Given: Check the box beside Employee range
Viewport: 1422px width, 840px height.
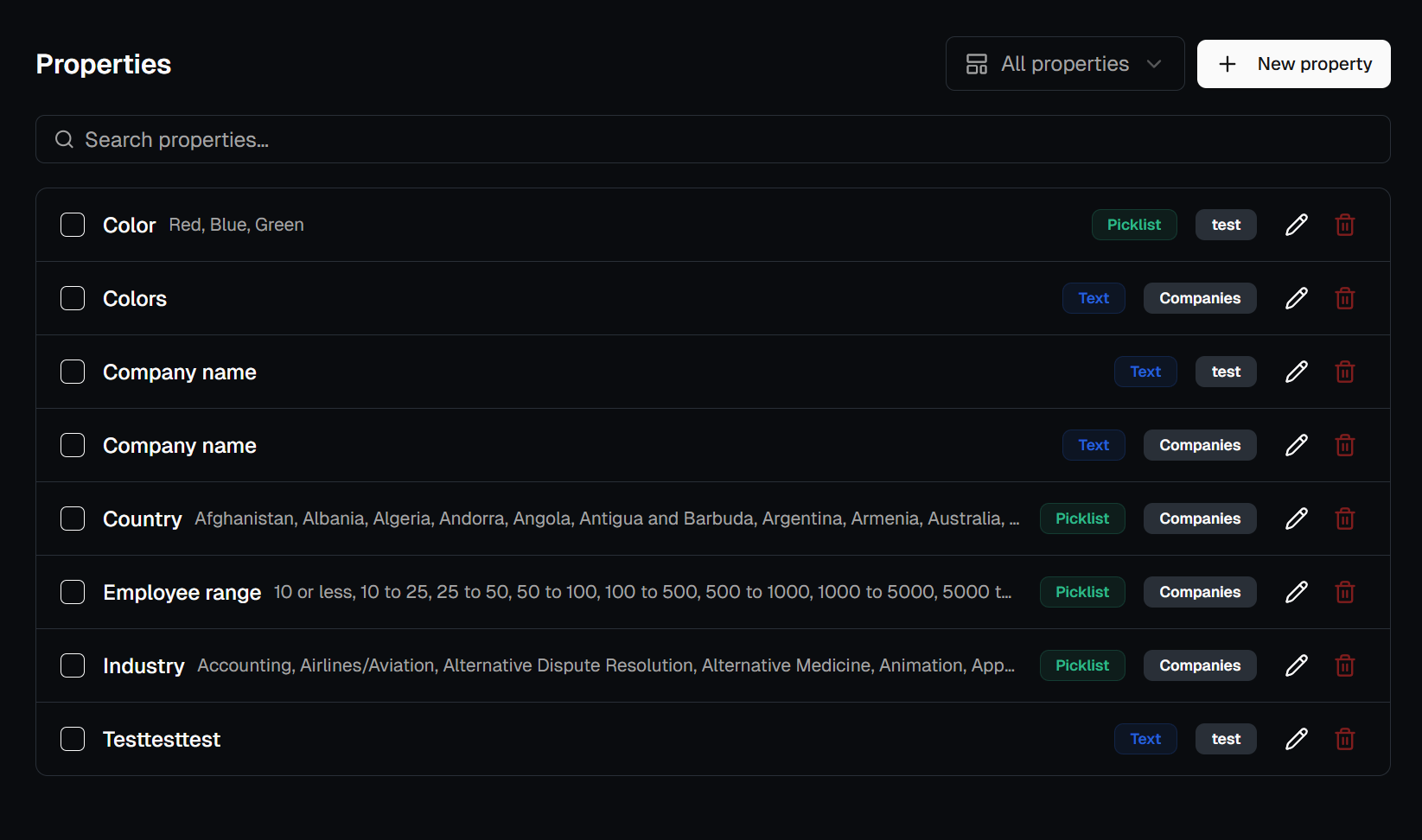Looking at the screenshot, I should [73, 591].
